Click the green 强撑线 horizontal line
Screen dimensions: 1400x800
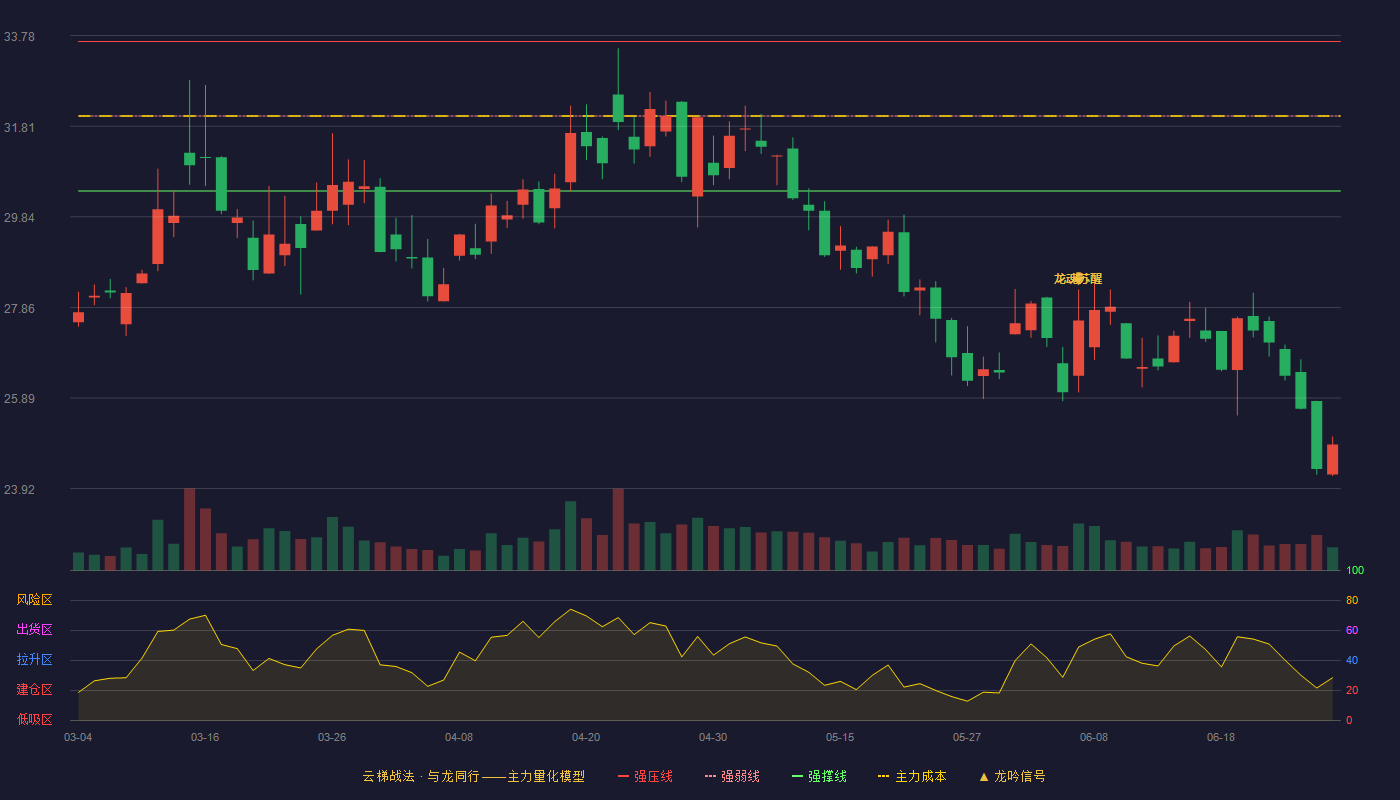(709, 191)
